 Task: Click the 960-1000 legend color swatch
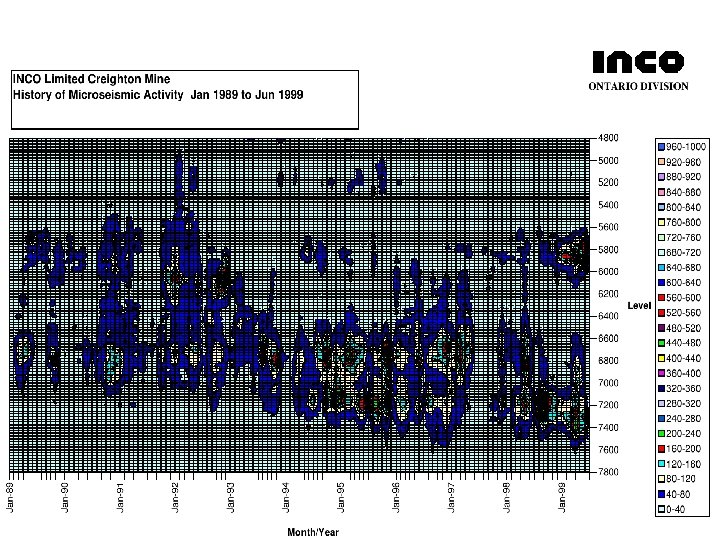(661, 147)
